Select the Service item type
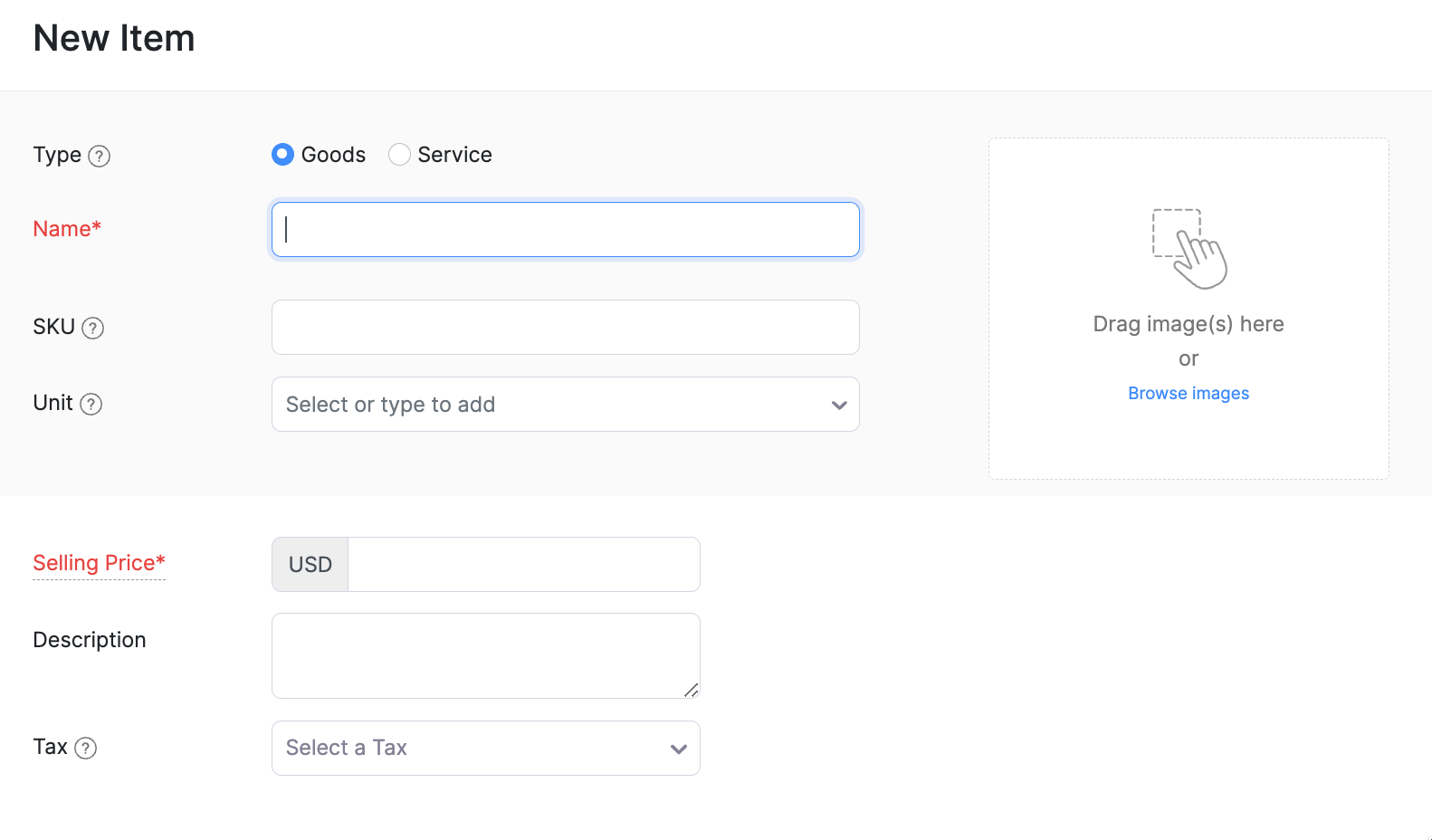Viewport: 1432px width, 840px height. [400, 155]
